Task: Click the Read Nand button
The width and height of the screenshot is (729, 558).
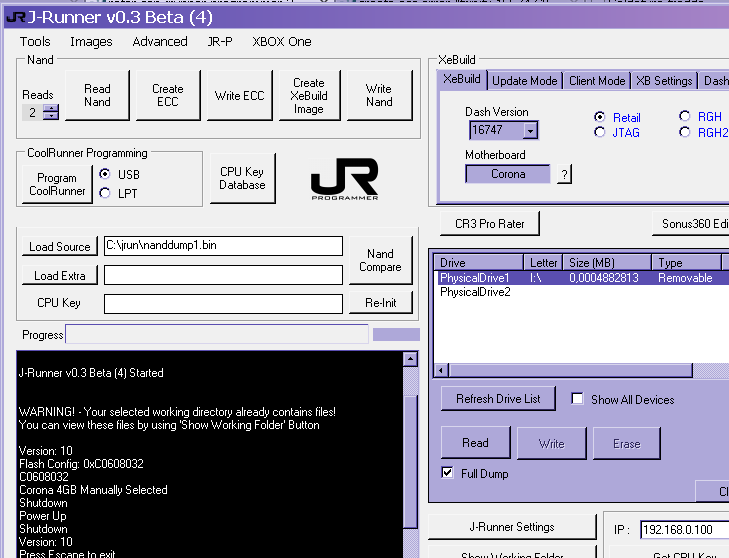Action: (x=97, y=95)
